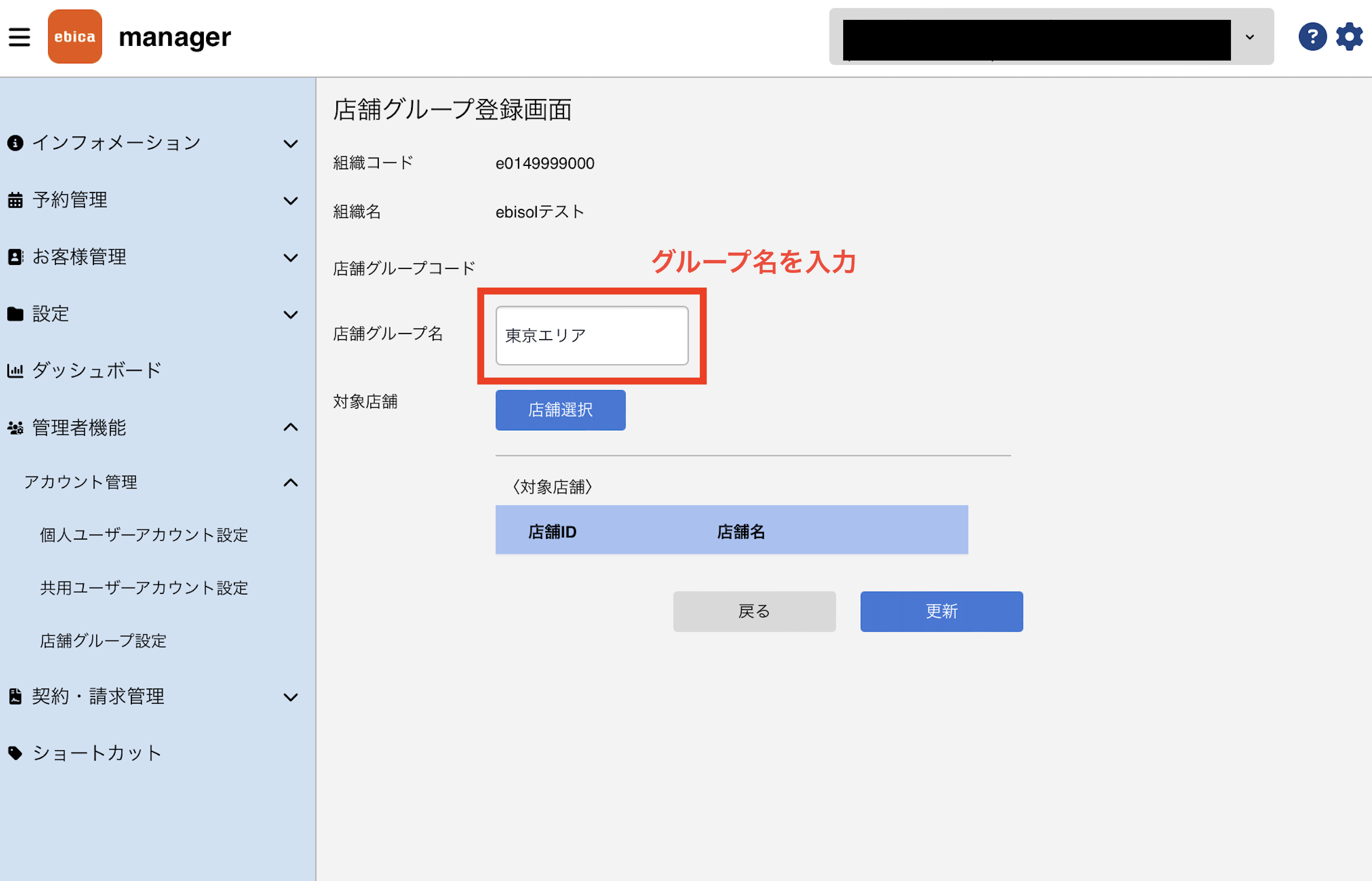Expand the インフォメーション chevron
Image resolution: width=1372 pixels, height=881 pixels.
pos(290,144)
